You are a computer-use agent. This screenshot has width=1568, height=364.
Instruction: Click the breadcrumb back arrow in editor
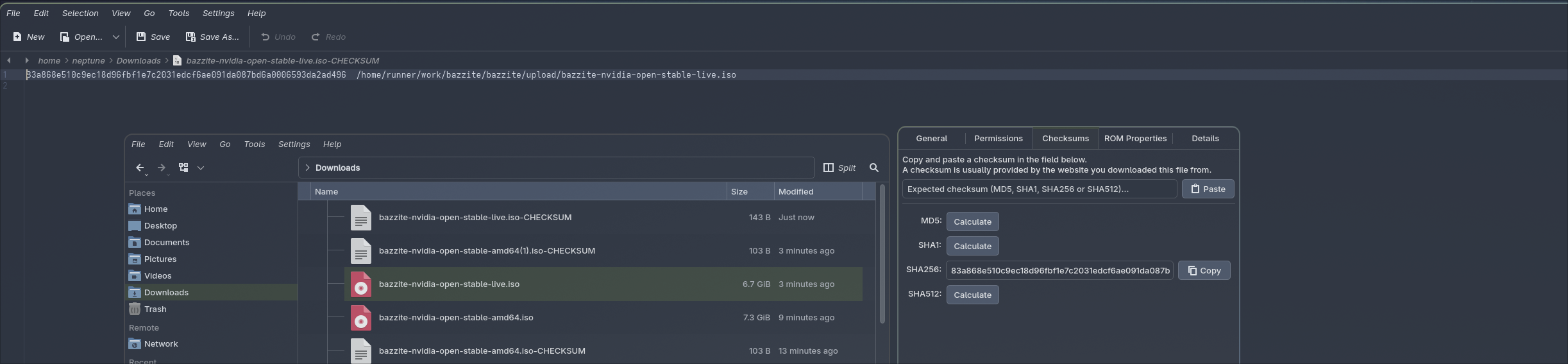tap(9, 60)
